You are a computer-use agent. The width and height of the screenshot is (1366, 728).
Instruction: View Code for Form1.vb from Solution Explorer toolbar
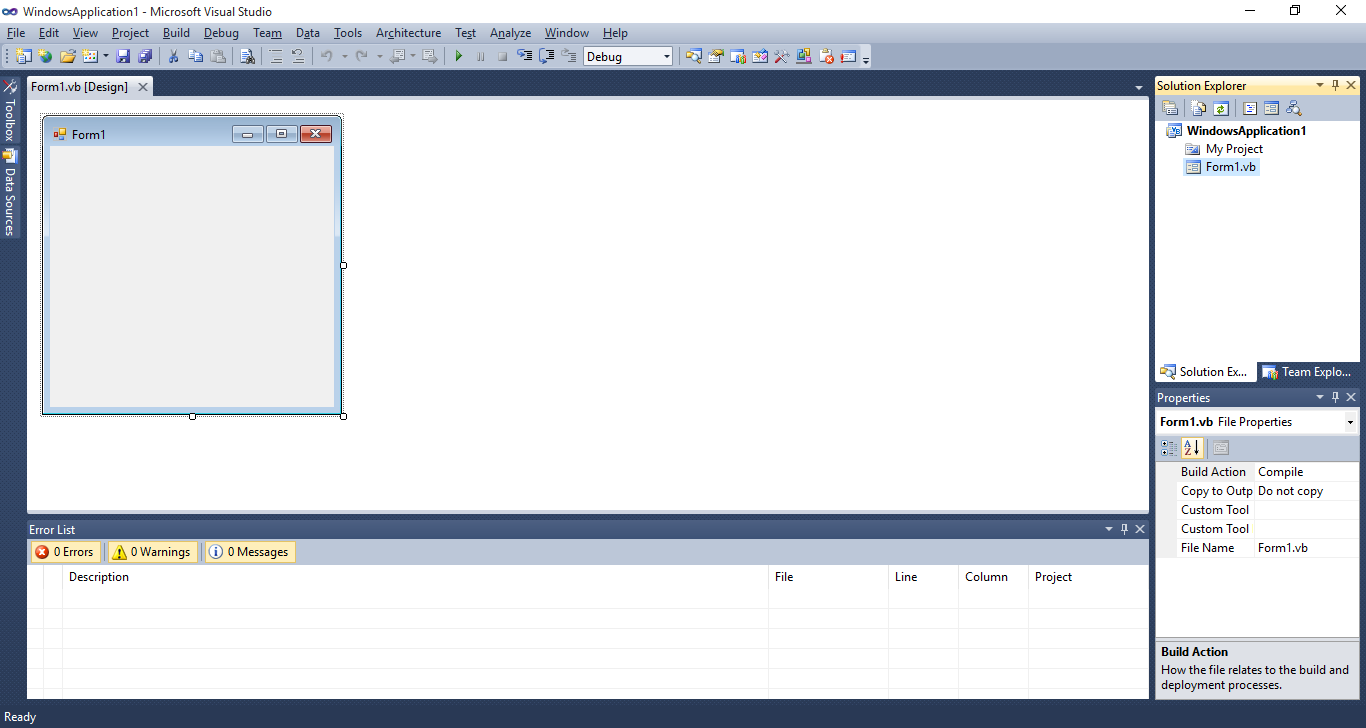[1248, 107]
